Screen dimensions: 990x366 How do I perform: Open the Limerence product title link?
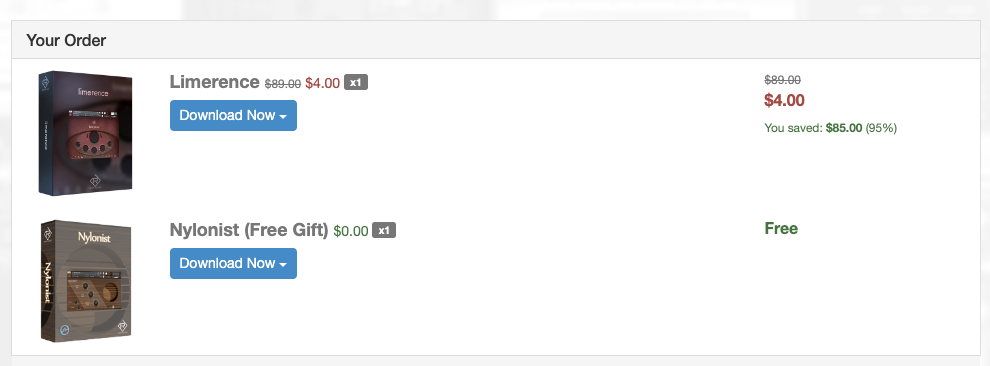214,82
